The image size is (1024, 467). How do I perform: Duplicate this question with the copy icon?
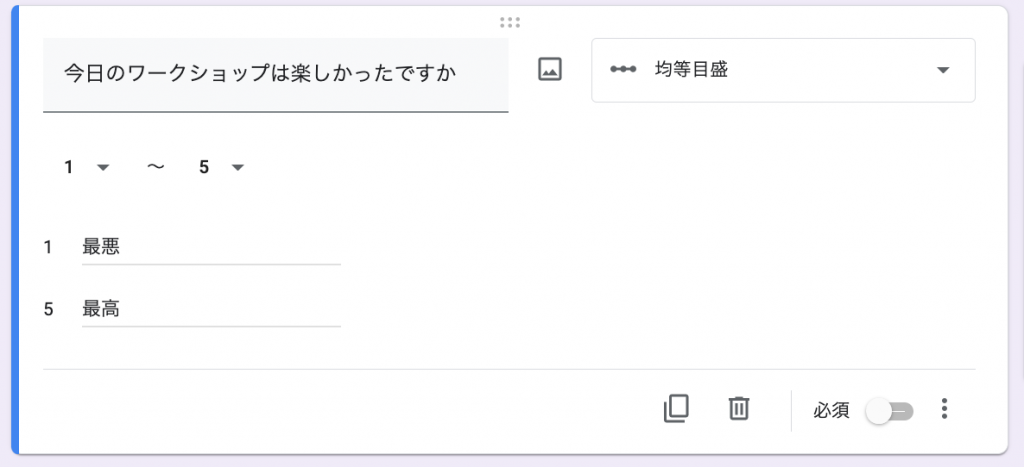(676, 410)
